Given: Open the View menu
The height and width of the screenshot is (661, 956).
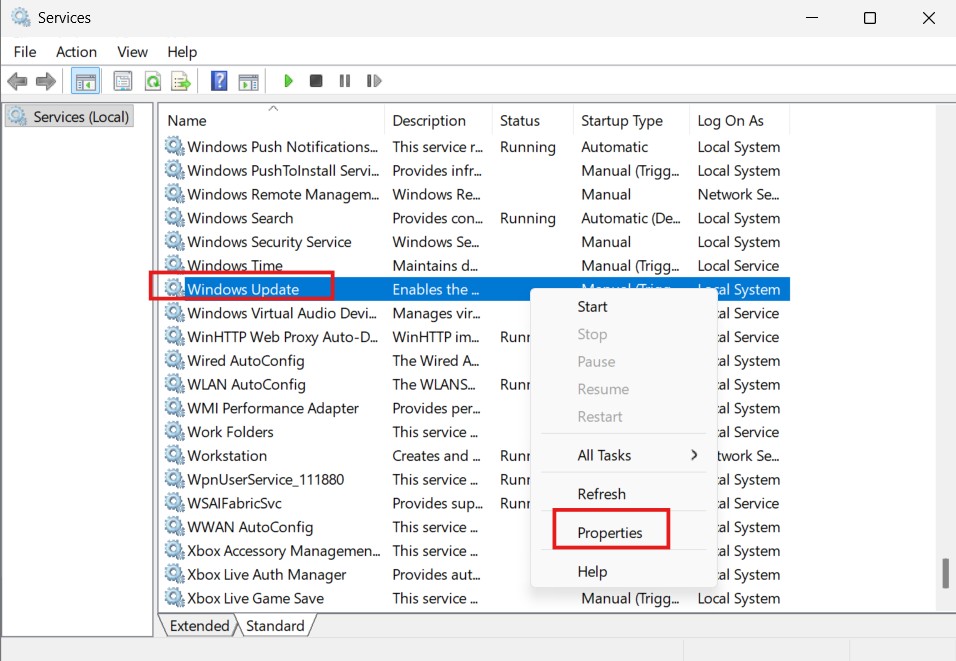Looking at the screenshot, I should tap(132, 52).
